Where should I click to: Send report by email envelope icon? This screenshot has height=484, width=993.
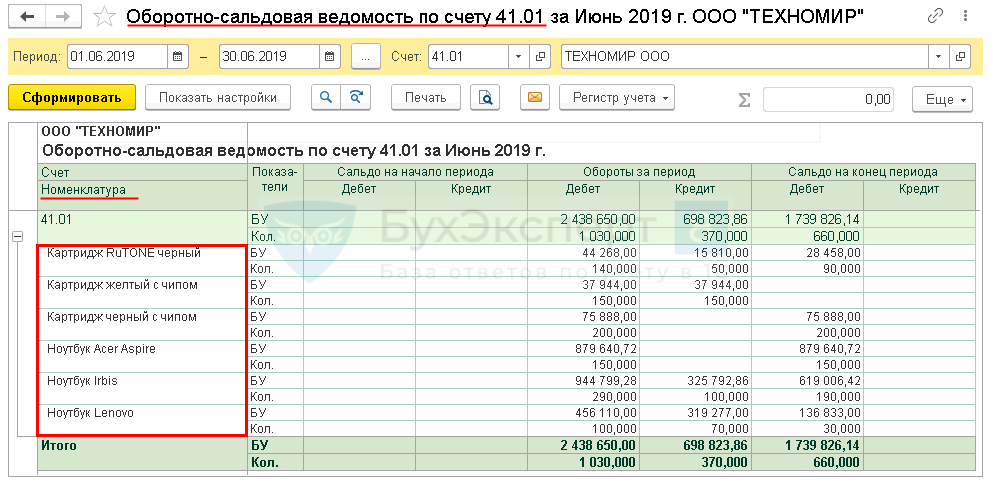534,98
